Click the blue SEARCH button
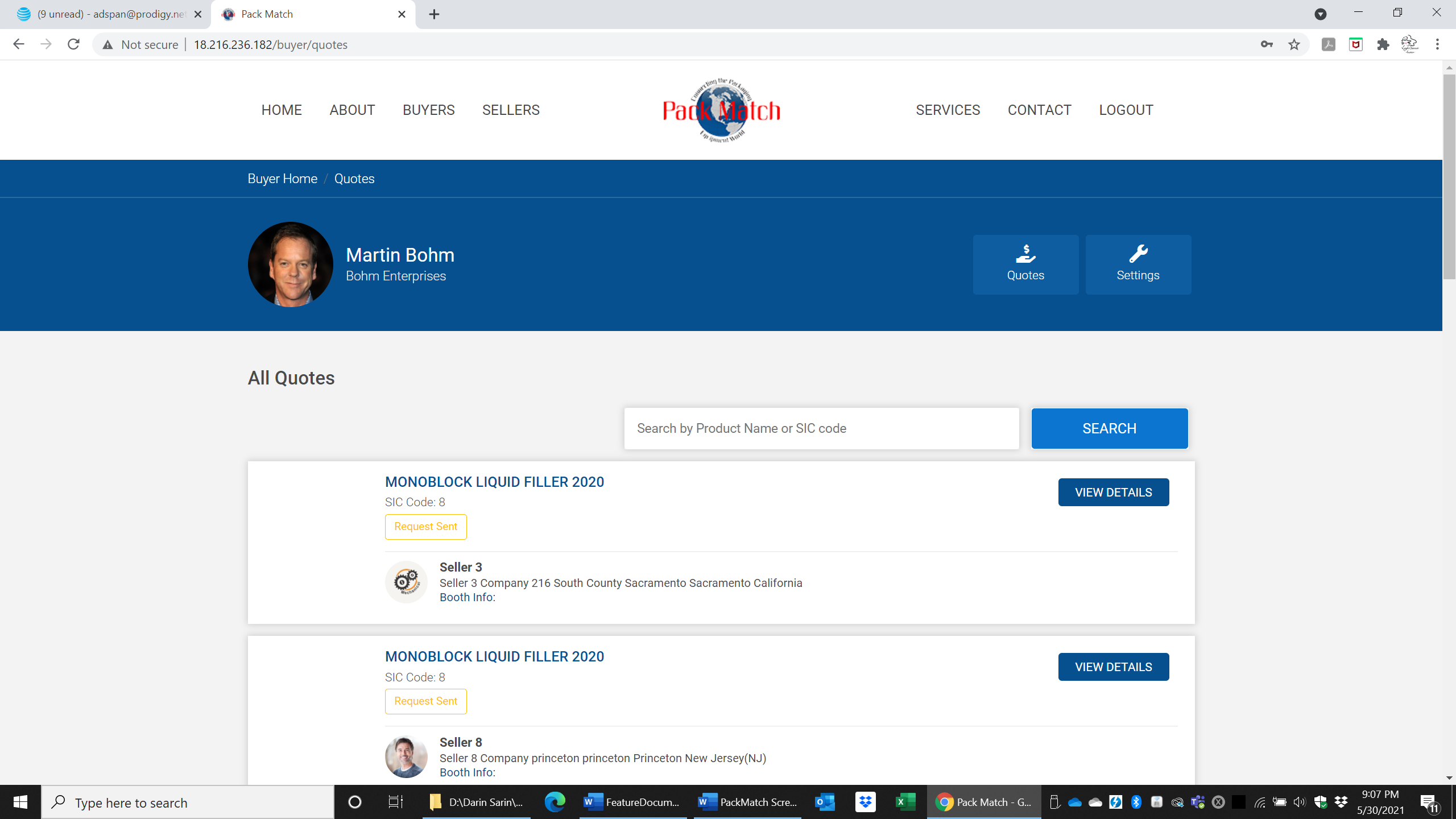This screenshot has height=819, width=1456. pyautogui.click(x=1109, y=428)
